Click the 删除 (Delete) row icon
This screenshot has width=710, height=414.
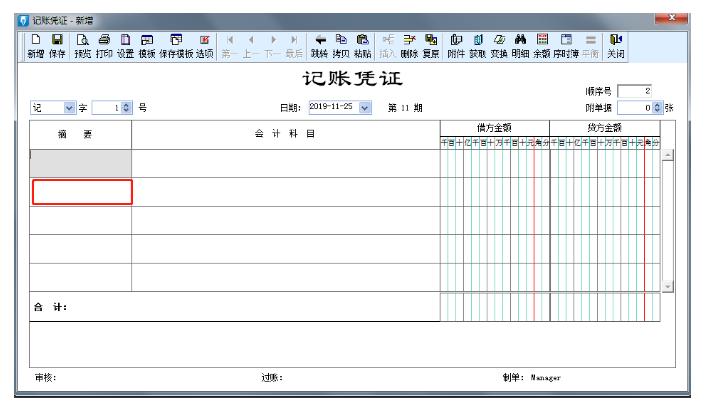[409, 46]
